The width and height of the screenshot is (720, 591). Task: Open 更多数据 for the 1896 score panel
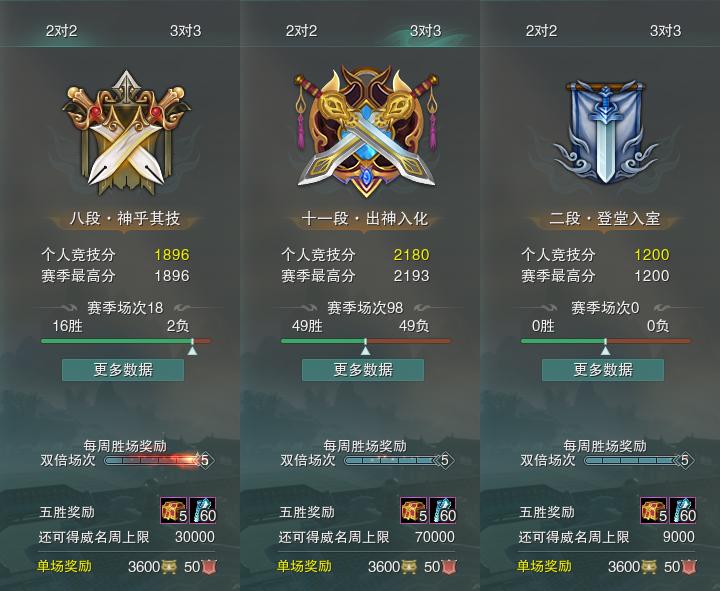click(123, 370)
